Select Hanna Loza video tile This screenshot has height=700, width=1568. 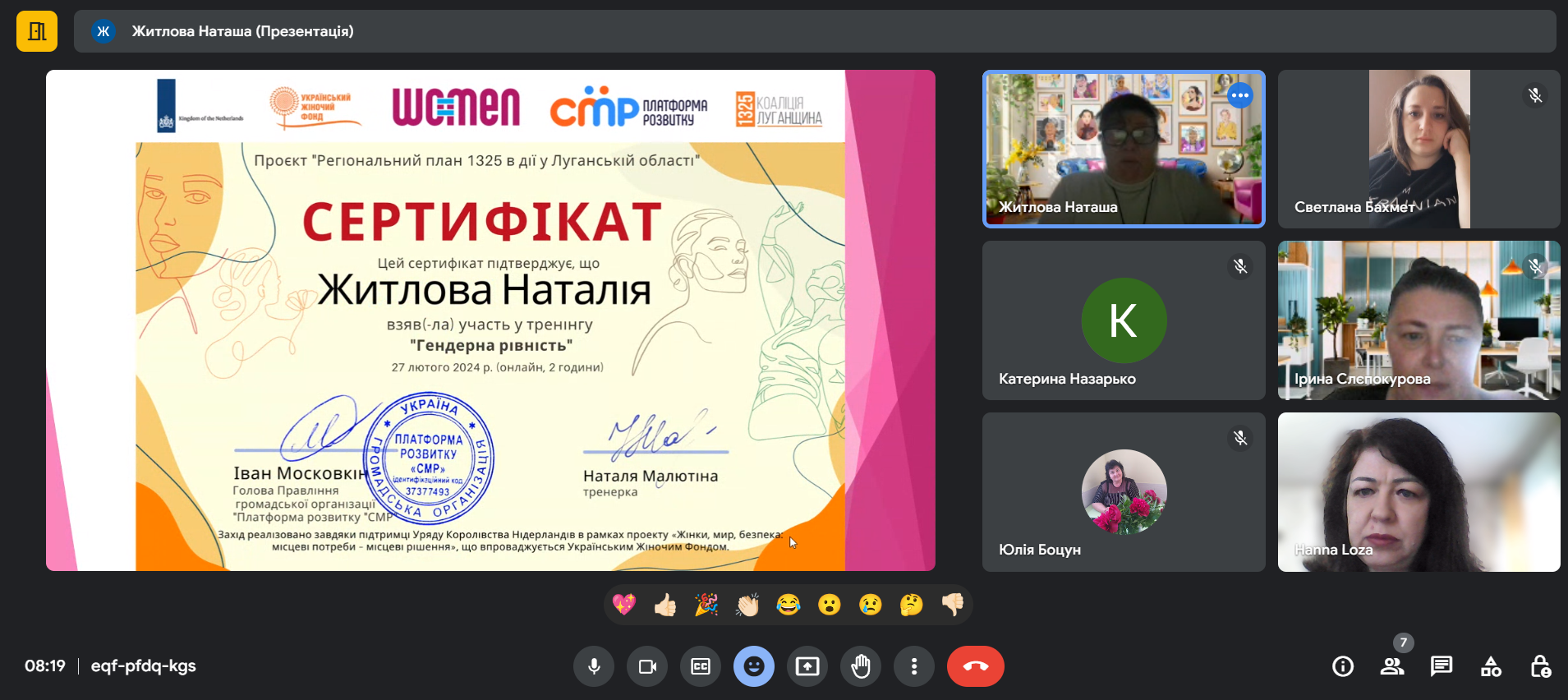[1419, 492]
